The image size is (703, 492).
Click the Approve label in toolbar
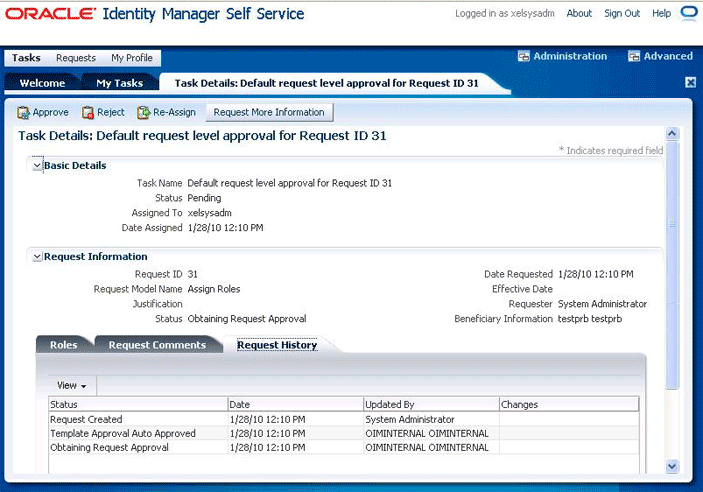(51, 113)
